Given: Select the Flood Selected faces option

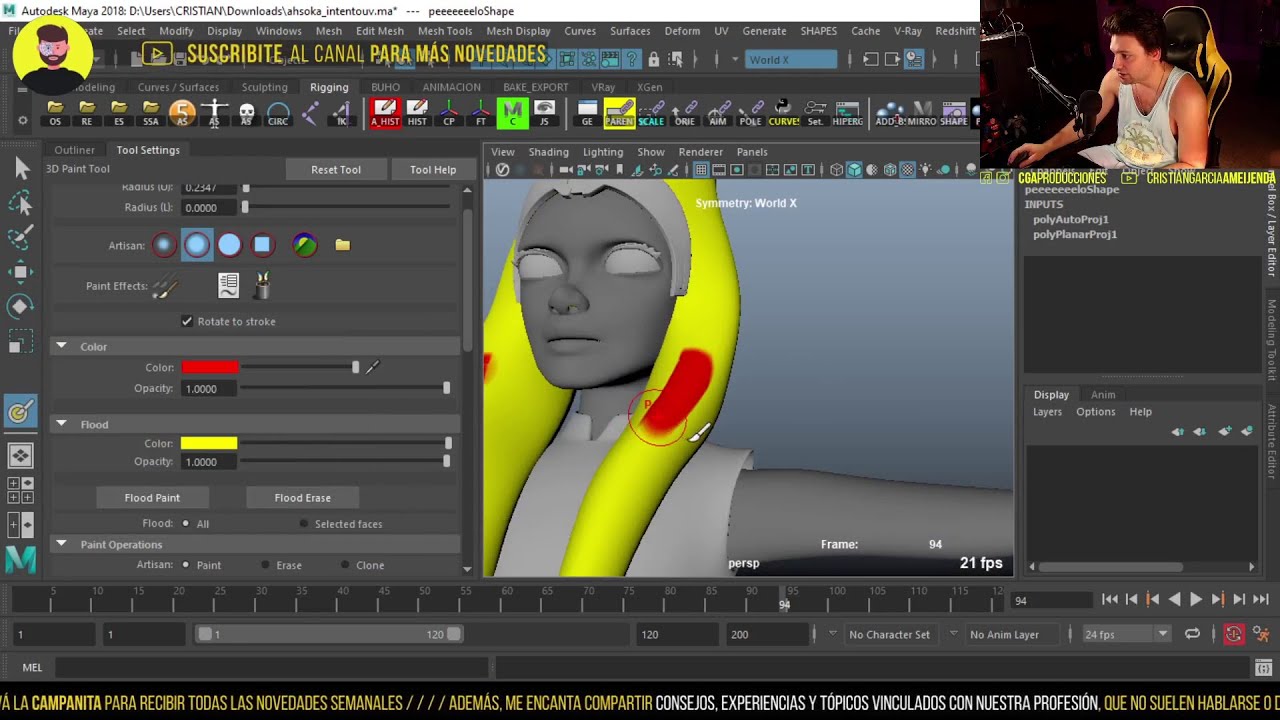Looking at the screenshot, I should tap(304, 523).
